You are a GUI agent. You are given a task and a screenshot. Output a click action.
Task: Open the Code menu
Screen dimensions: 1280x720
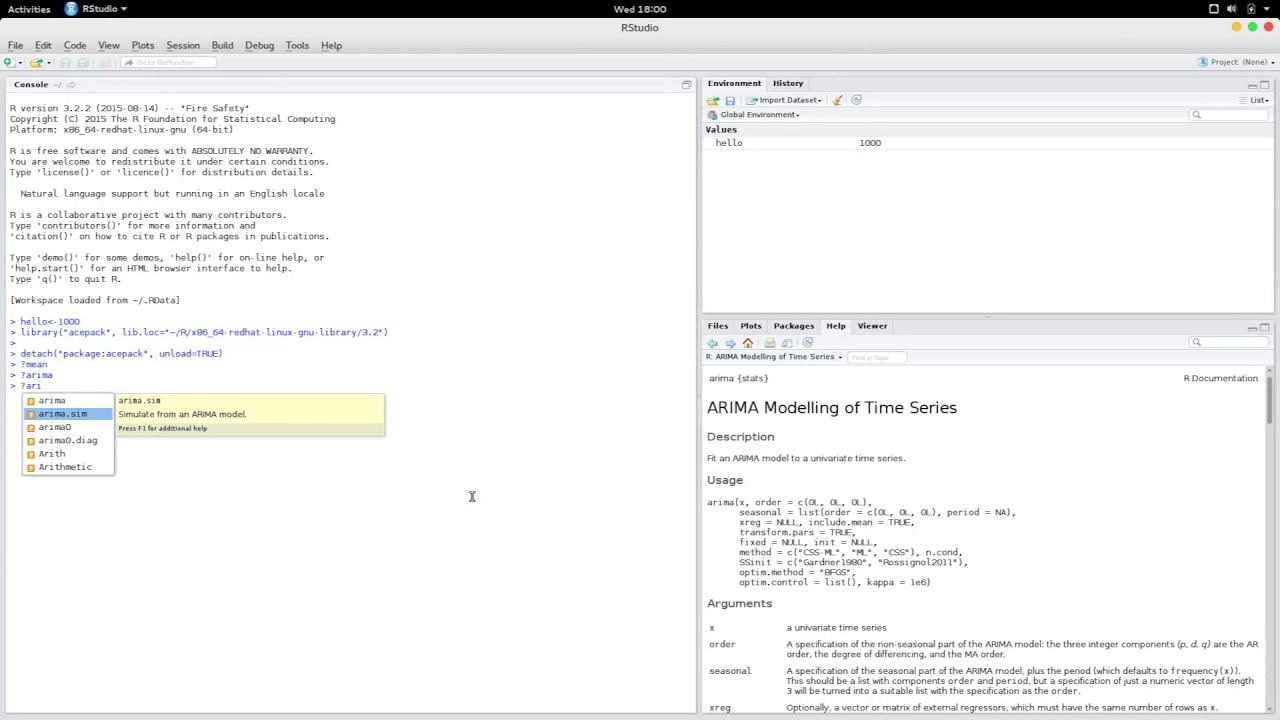pos(75,45)
